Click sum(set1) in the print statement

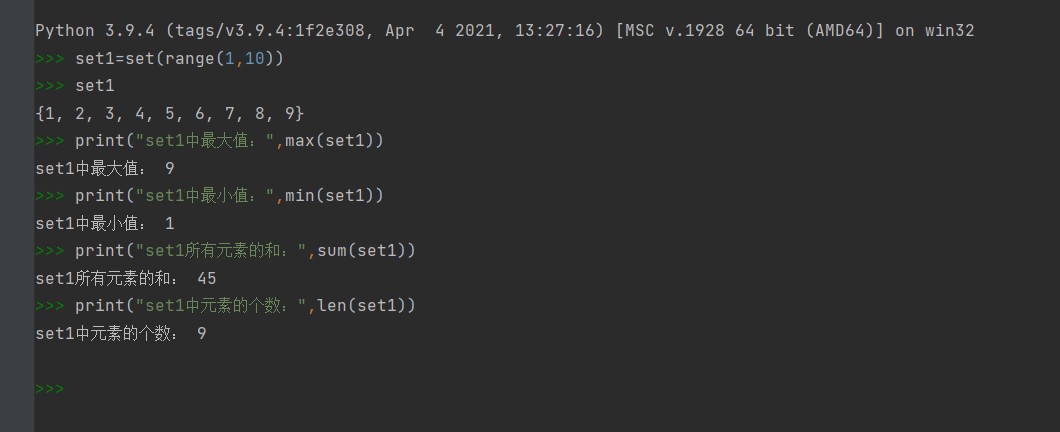point(366,251)
